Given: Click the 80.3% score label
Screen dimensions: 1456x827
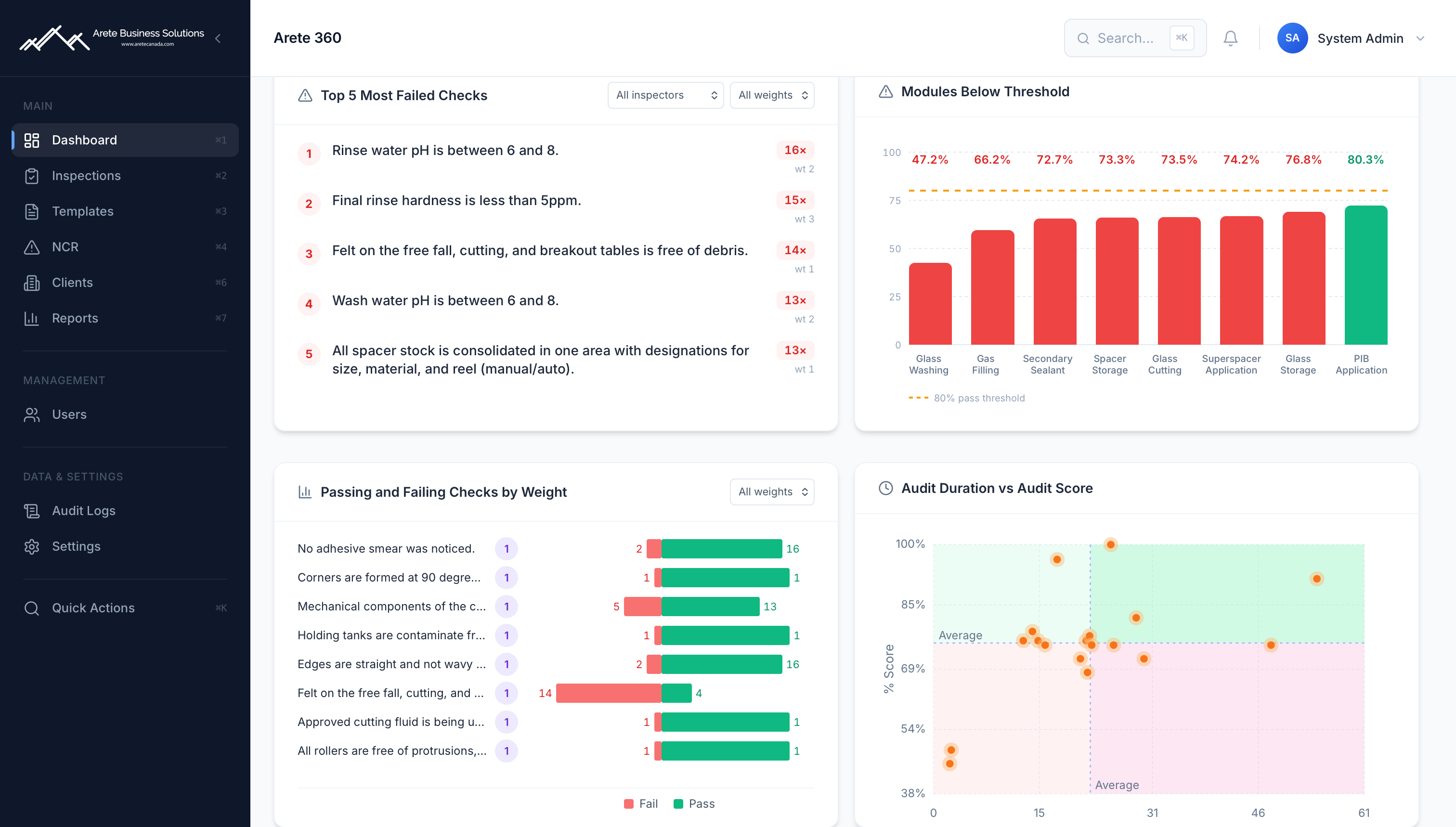Looking at the screenshot, I should (1365, 160).
